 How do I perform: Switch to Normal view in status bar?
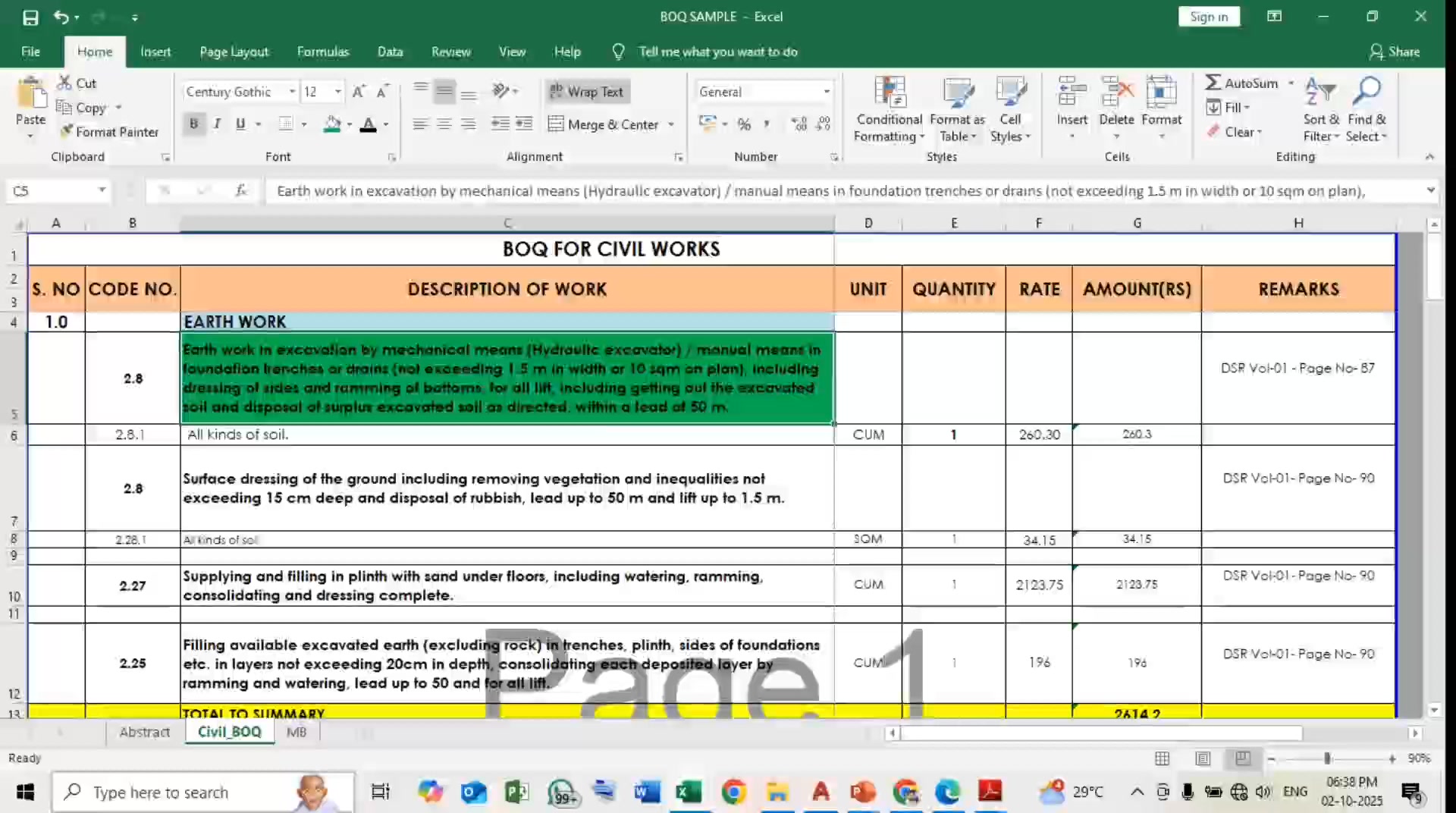pyautogui.click(x=1162, y=758)
